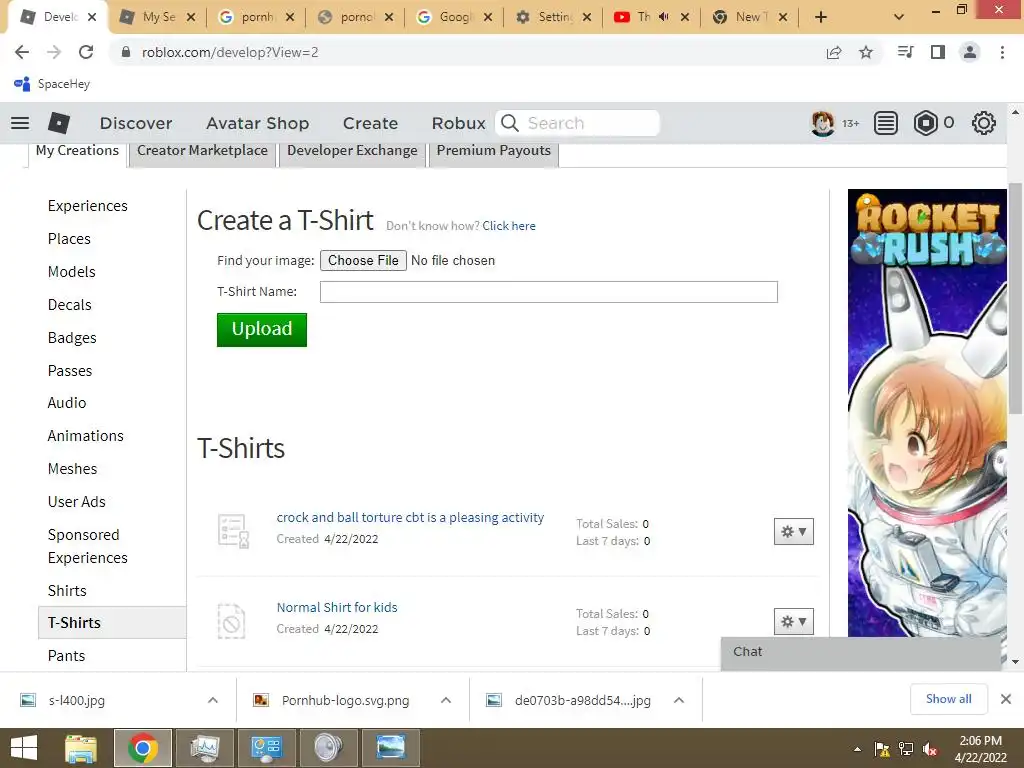Image resolution: width=1024 pixels, height=768 pixels.
Task: Open the notifications feed icon
Action: pos(886,123)
